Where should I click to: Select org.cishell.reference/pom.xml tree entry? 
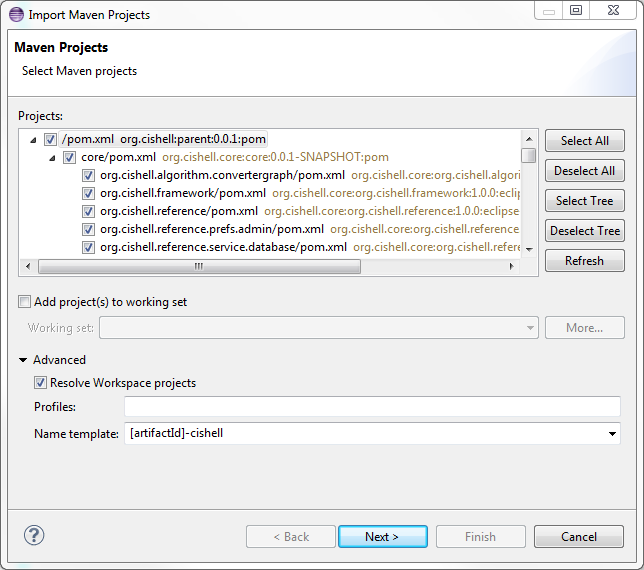coord(179,211)
